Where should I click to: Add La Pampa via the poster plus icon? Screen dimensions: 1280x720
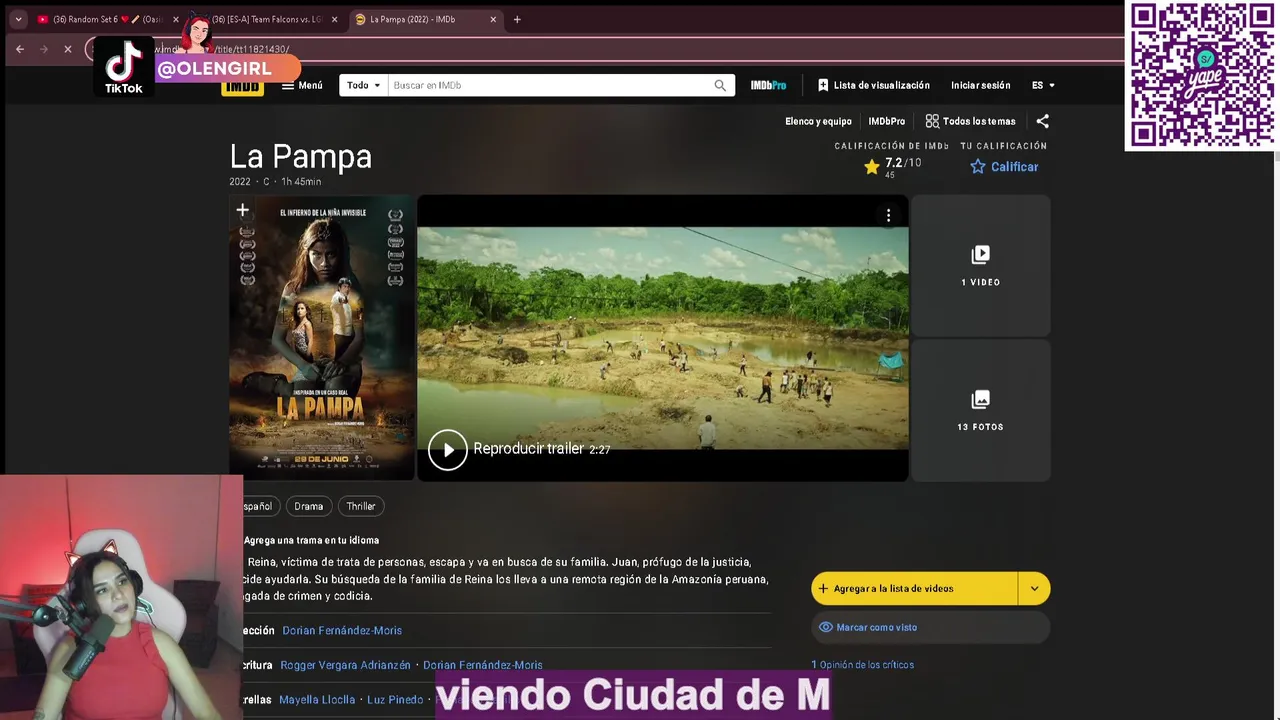pyautogui.click(x=242, y=209)
